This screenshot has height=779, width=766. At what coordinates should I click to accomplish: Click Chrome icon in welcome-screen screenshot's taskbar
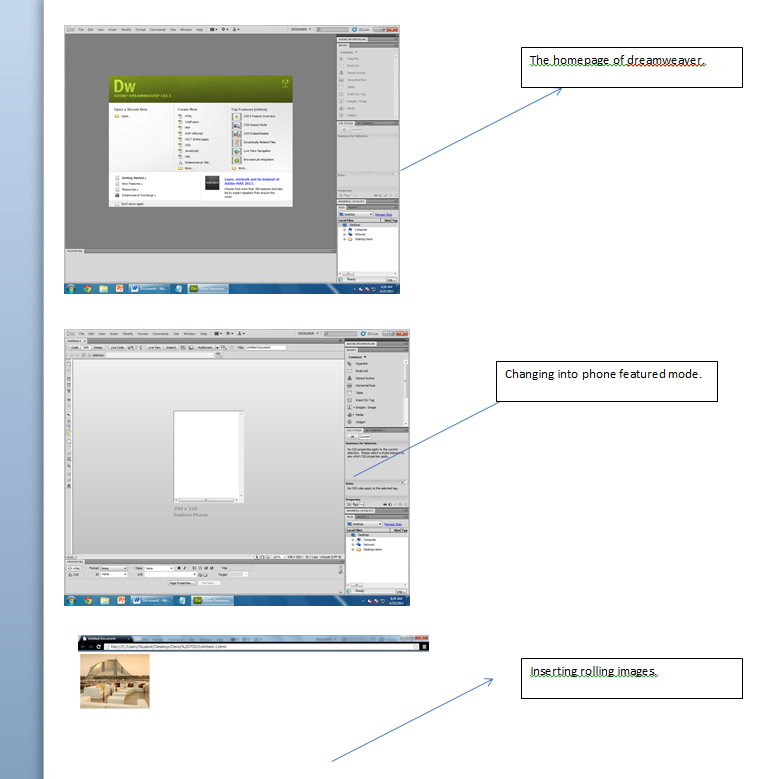point(87,289)
